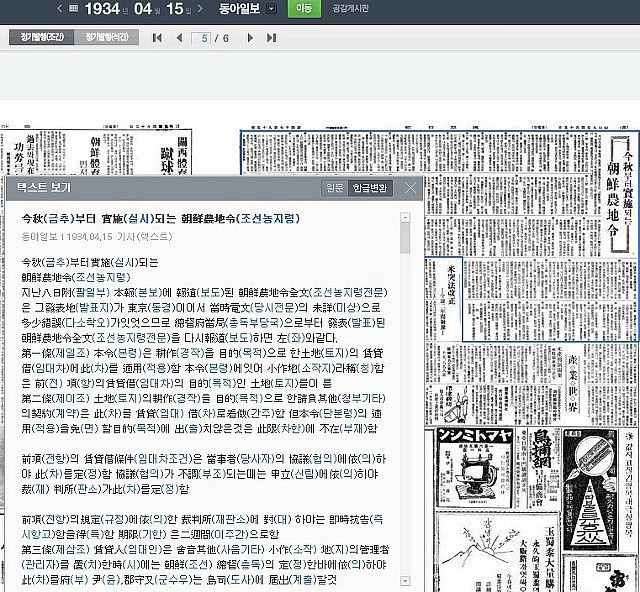
Task: Go to the next date with the right chevron
Action: [x=200, y=9]
